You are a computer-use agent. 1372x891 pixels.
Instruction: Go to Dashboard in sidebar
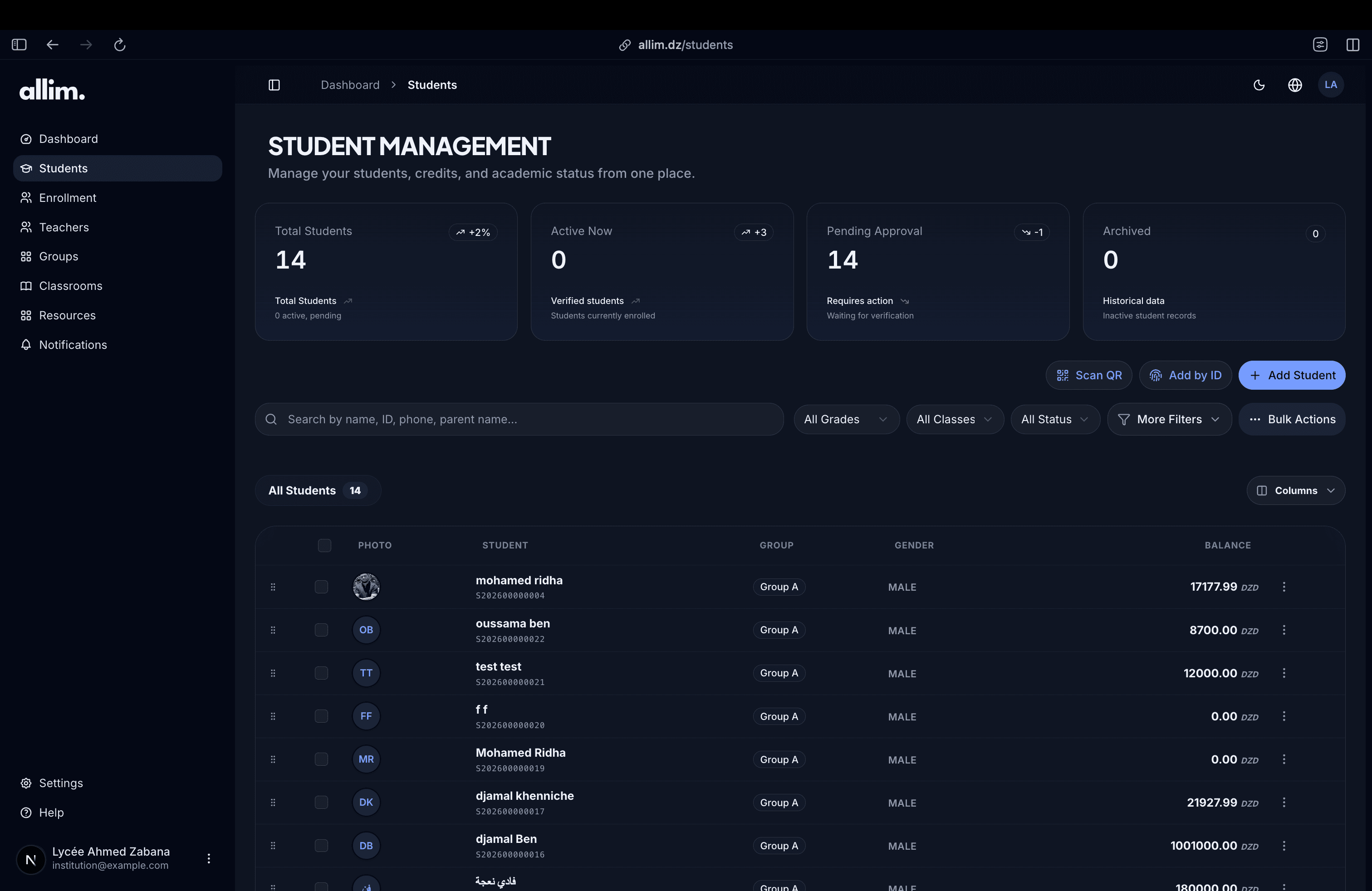tap(117, 139)
